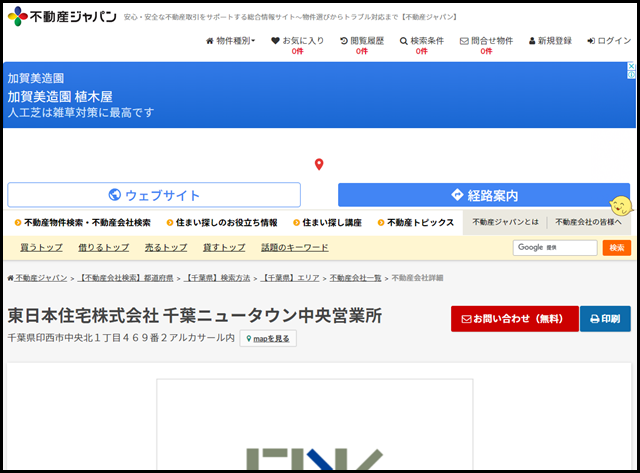640x473 pixels.
Task: Click 借りるトップ link
Action: 104,247
